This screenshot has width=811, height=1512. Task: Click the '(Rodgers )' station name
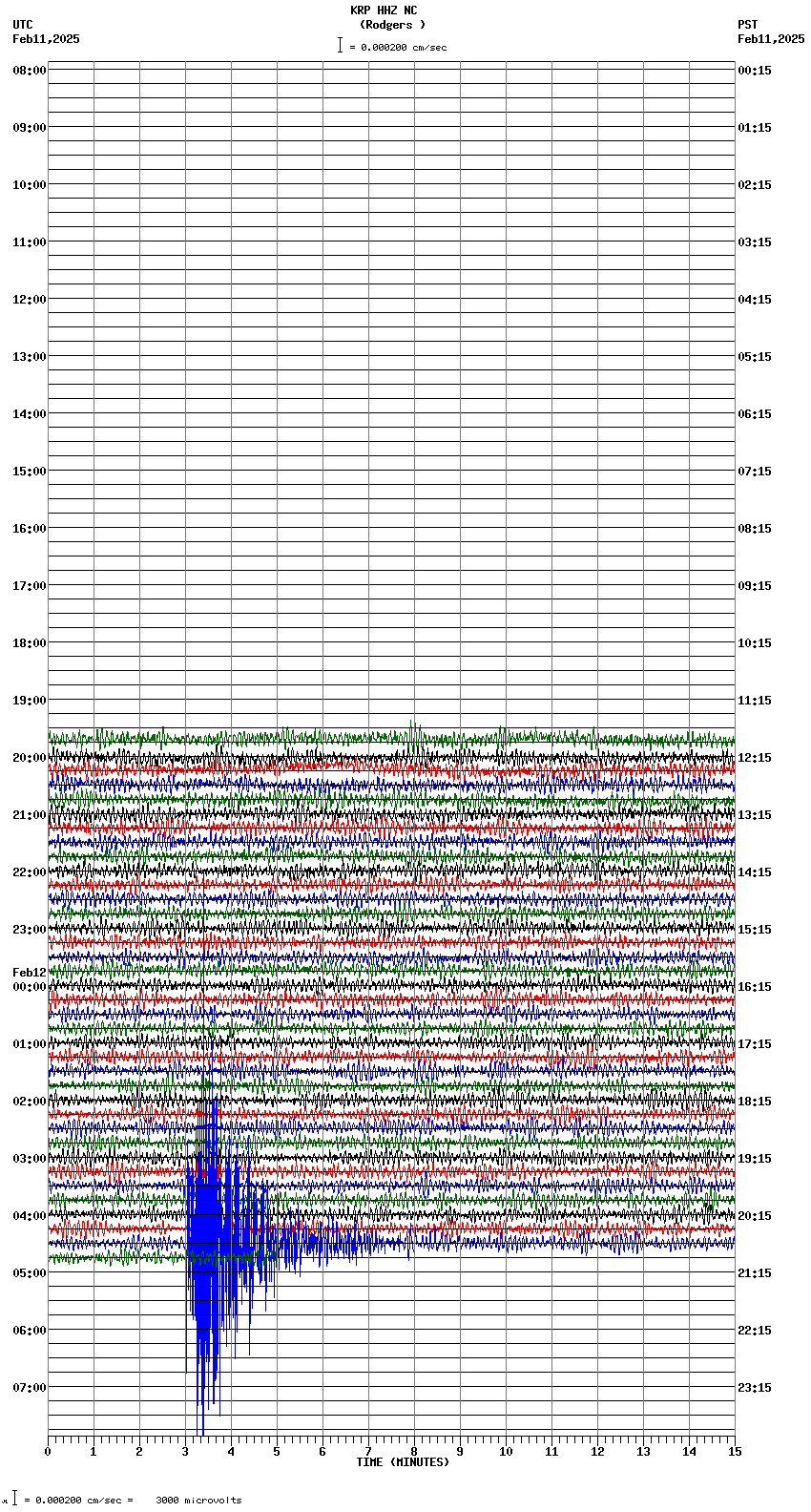tap(393, 25)
